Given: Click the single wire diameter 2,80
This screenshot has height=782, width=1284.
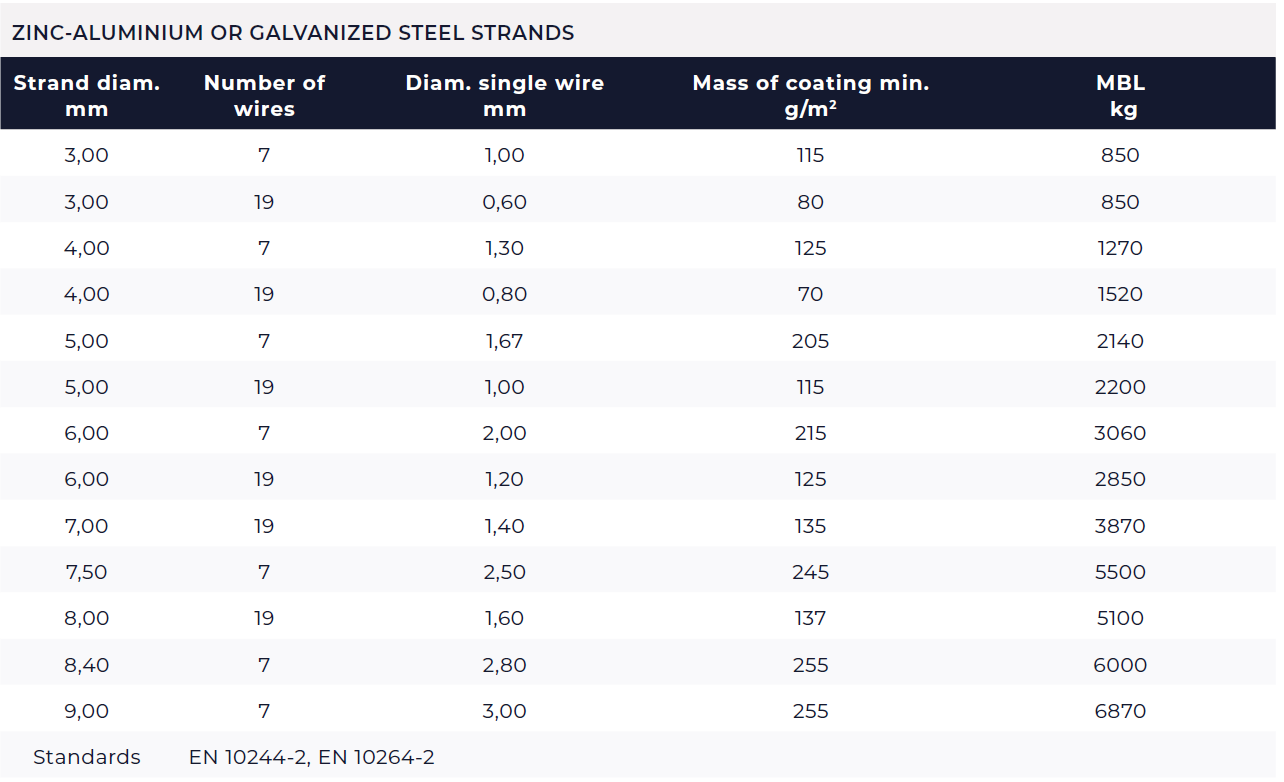Looking at the screenshot, I should tap(504, 665).
